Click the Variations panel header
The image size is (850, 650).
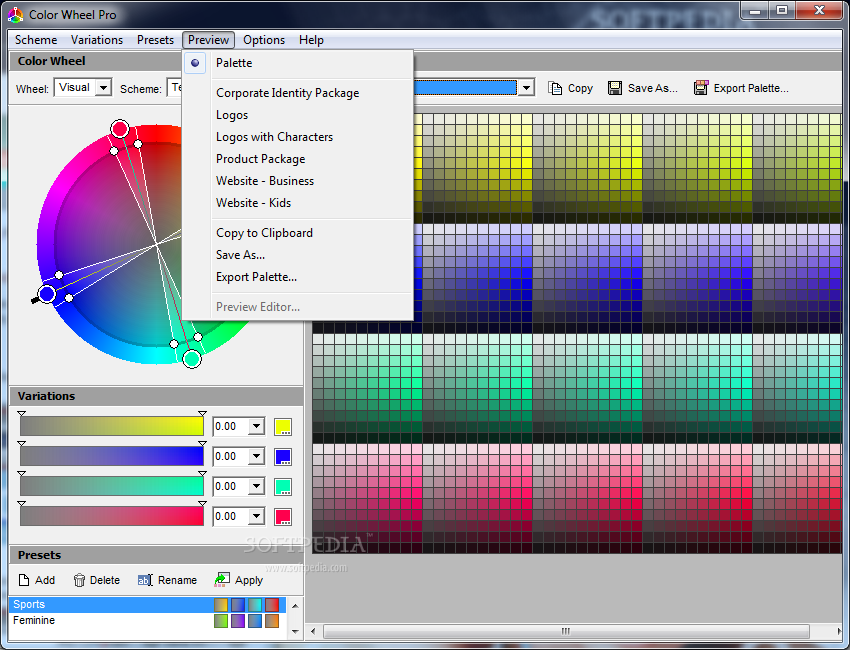coord(156,396)
